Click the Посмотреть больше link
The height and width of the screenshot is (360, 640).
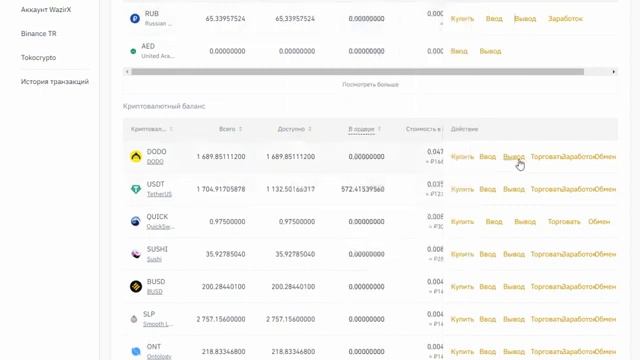pos(370,84)
